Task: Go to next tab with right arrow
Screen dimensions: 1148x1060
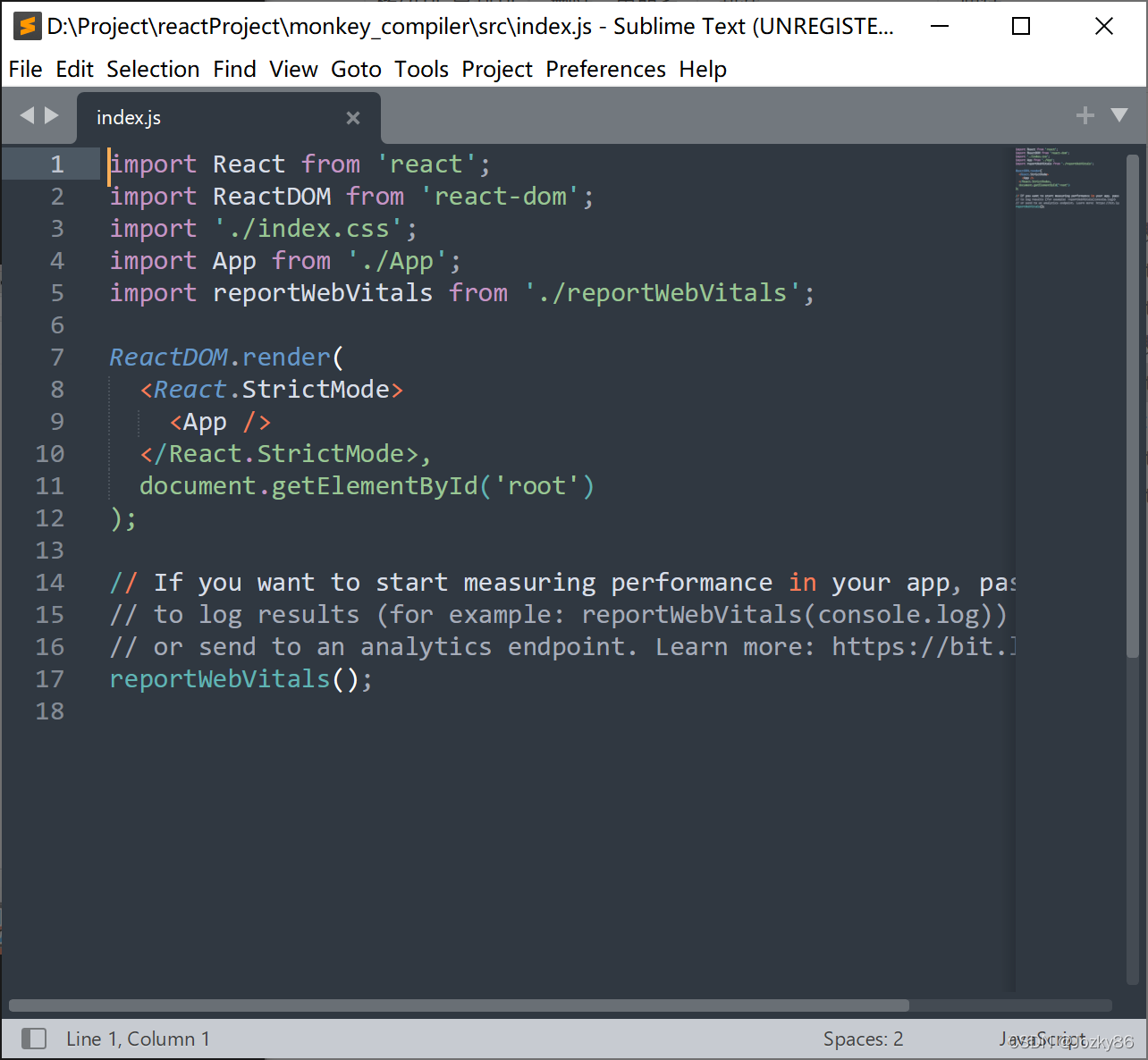Action: click(52, 115)
